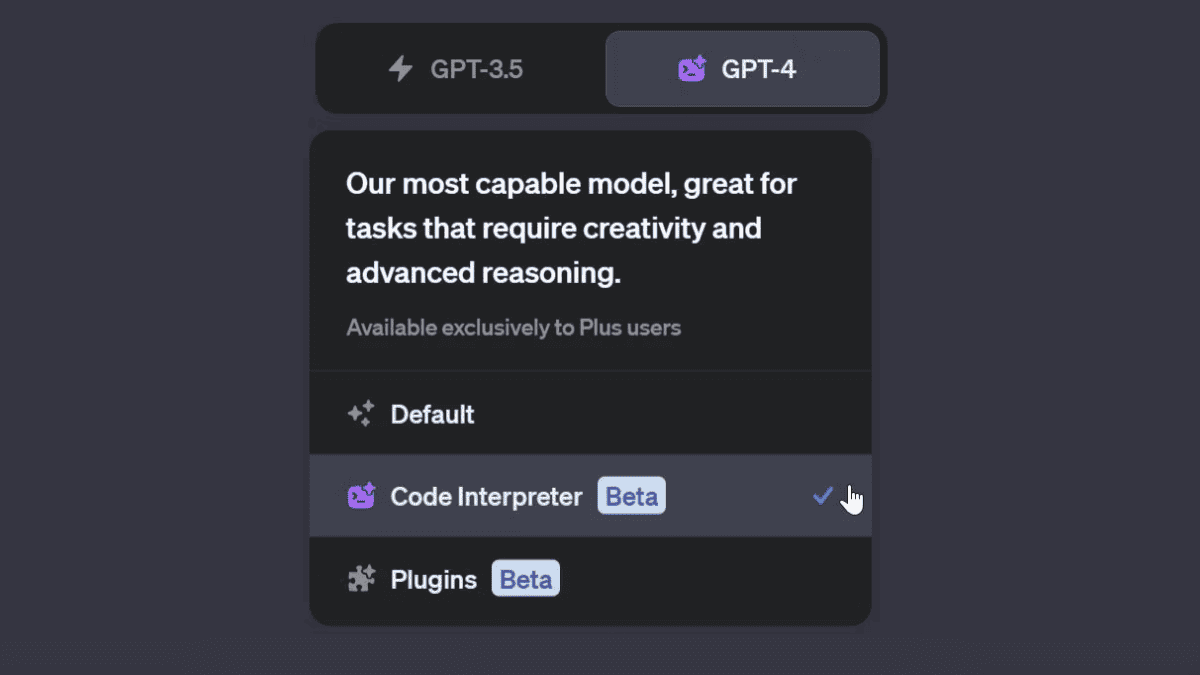Click the Code Interpreter model icon
The width and height of the screenshot is (1200, 675).
pyautogui.click(x=361, y=496)
